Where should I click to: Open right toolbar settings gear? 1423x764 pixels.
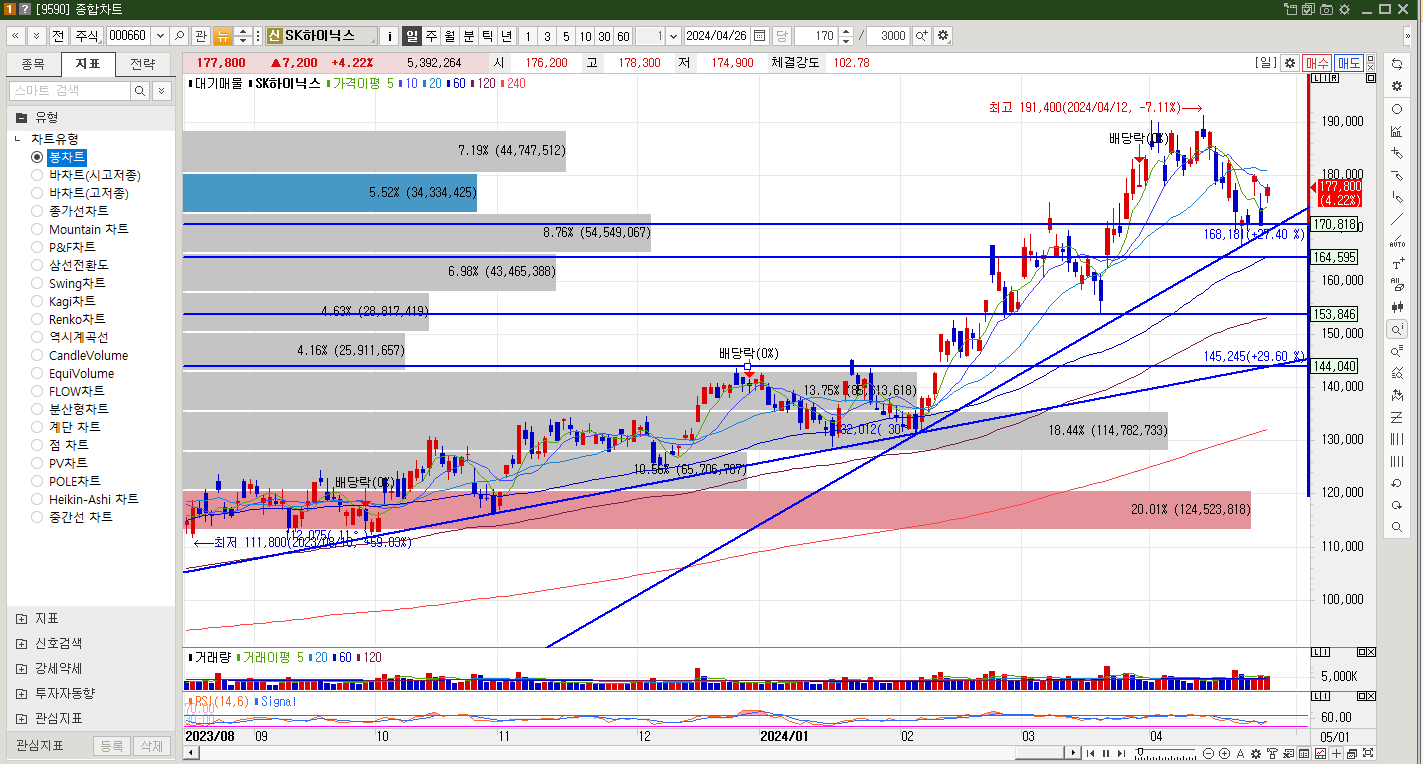click(x=1397, y=87)
